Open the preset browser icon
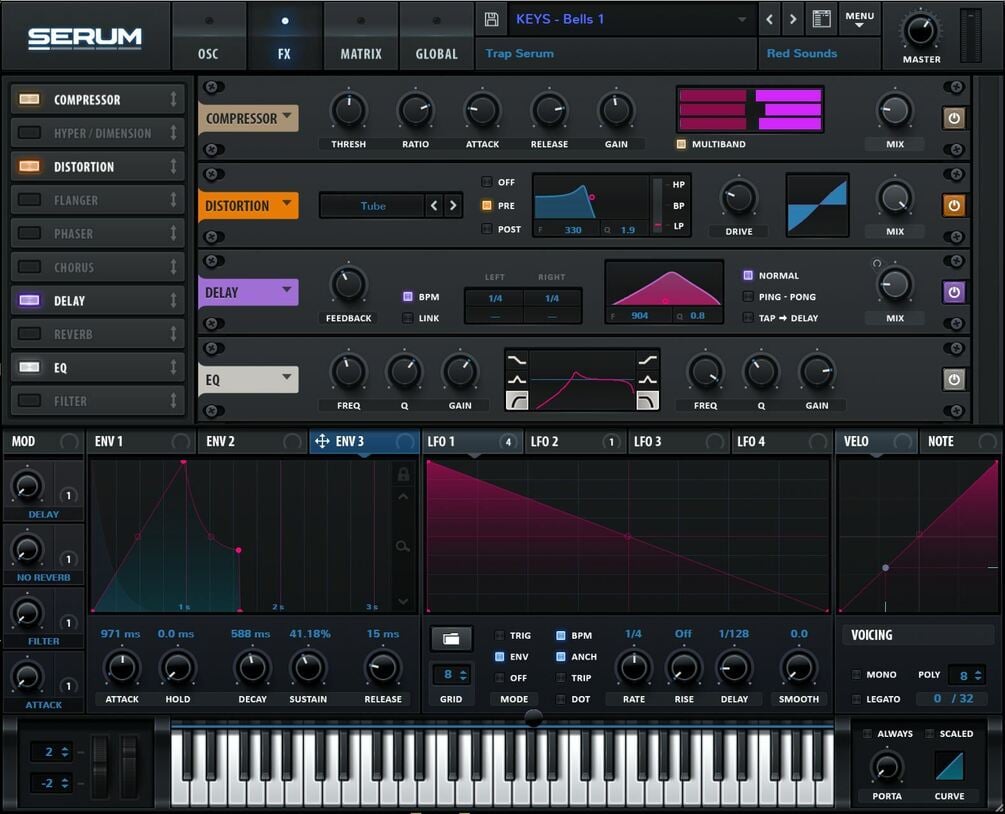The height and width of the screenshot is (814, 1005). 821,19
